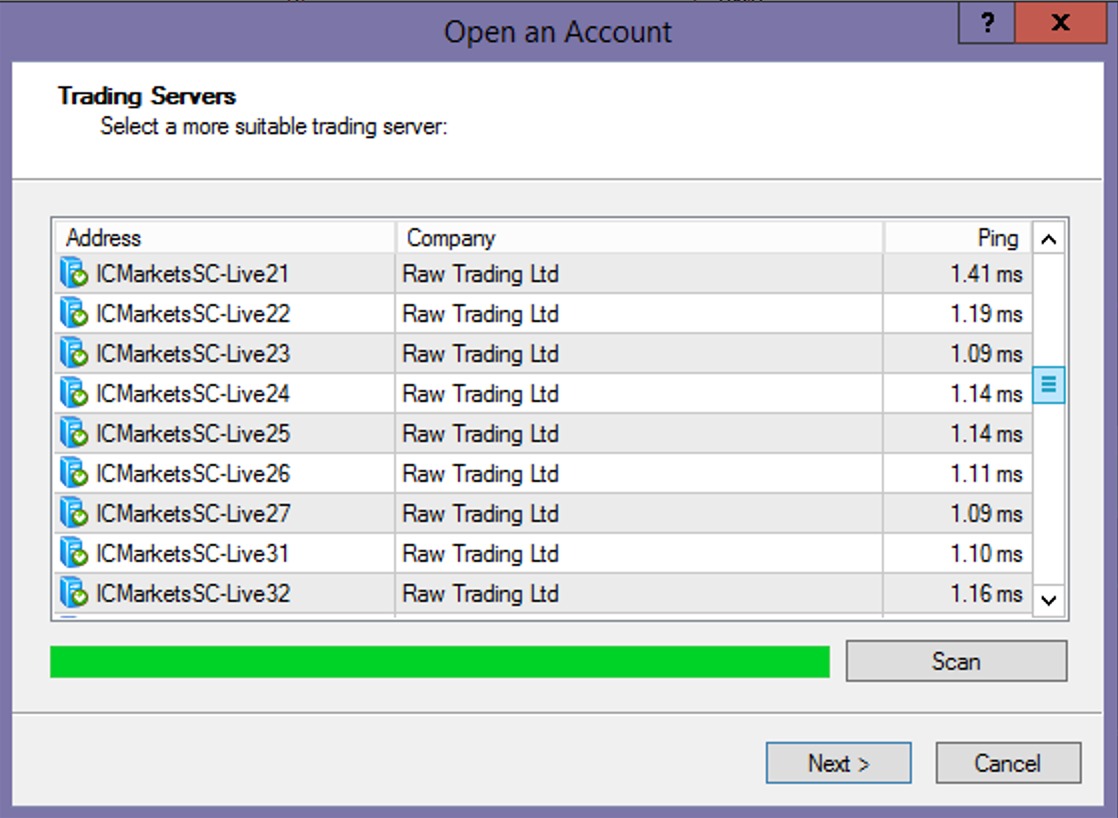Click the 1.16 ms ping value
The height and width of the screenshot is (818, 1118).
click(986, 593)
